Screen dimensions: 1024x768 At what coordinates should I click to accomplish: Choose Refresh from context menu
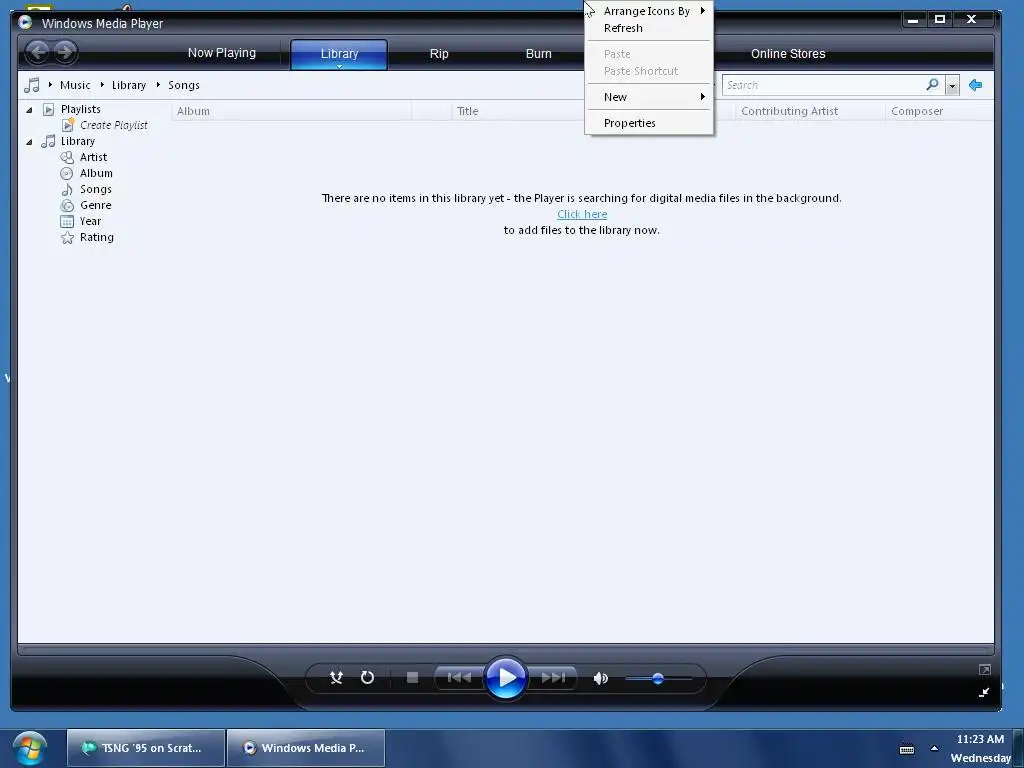click(x=649, y=28)
